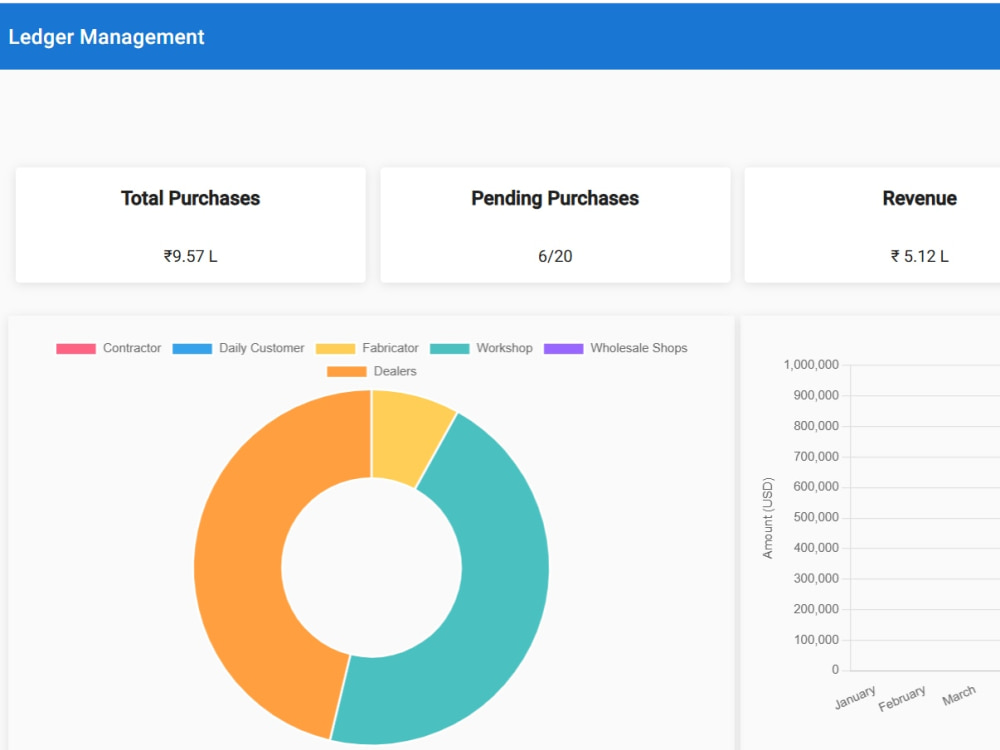Toggle the Daily Customer legend color swatch

click(192, 348)
